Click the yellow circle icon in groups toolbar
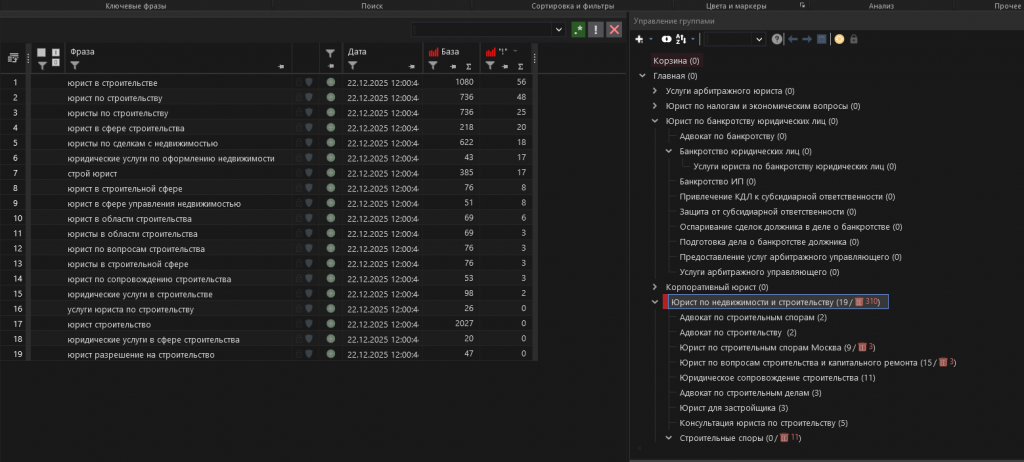1024x462 pixels. click(x=839, y=39)
